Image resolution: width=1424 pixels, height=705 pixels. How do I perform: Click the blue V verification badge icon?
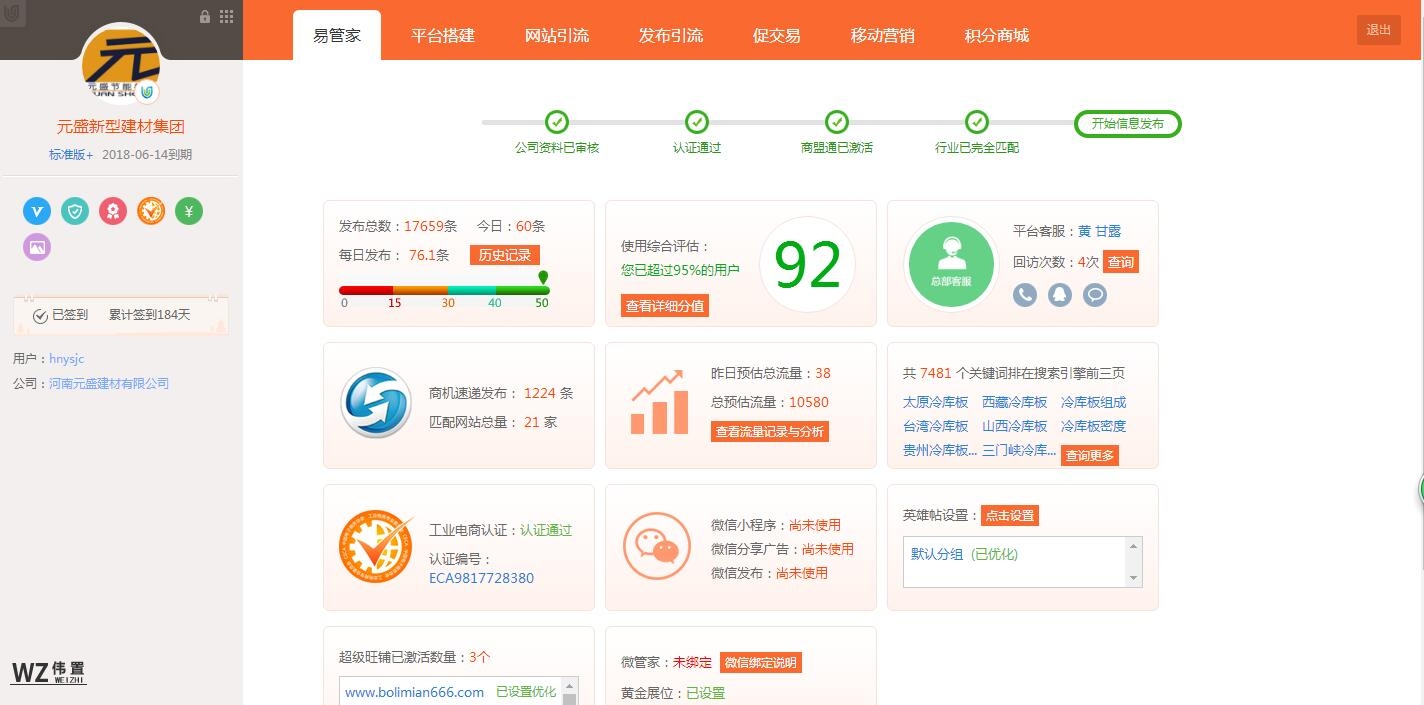(37, 211)
